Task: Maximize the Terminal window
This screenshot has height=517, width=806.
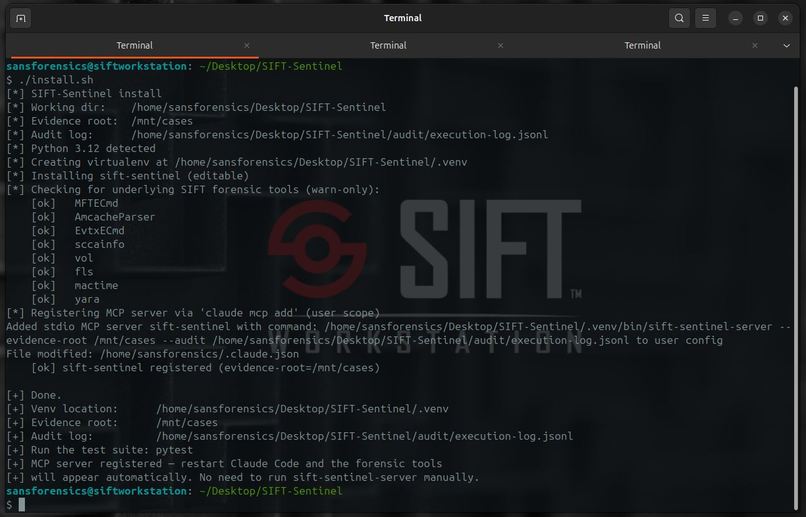Action: [760, 19]
